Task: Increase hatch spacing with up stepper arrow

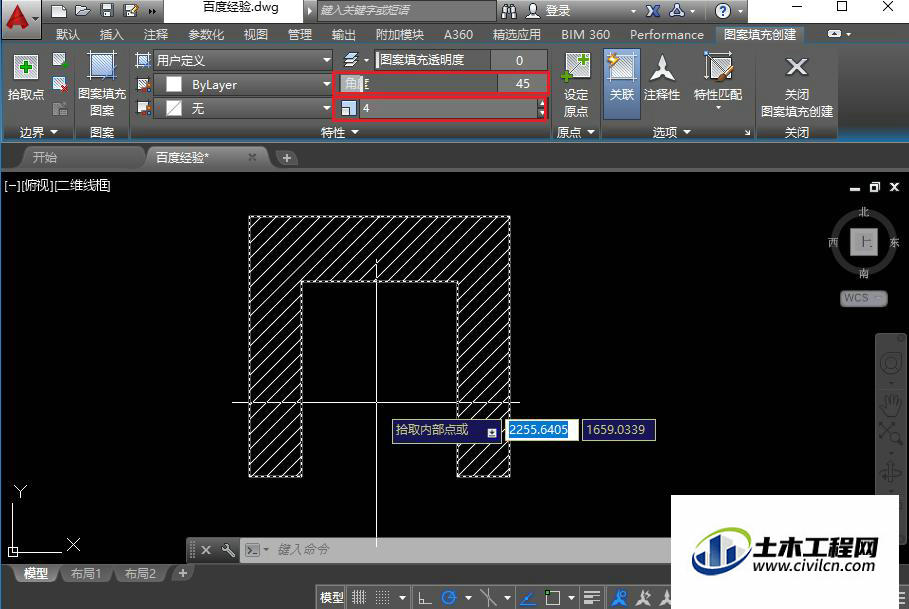Action: pyautogui.click(x=541, y=103)
